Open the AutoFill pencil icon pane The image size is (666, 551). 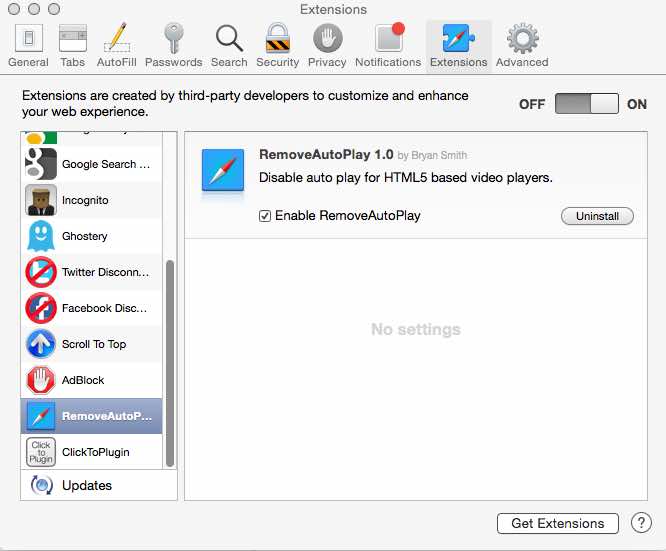[116, 45]
